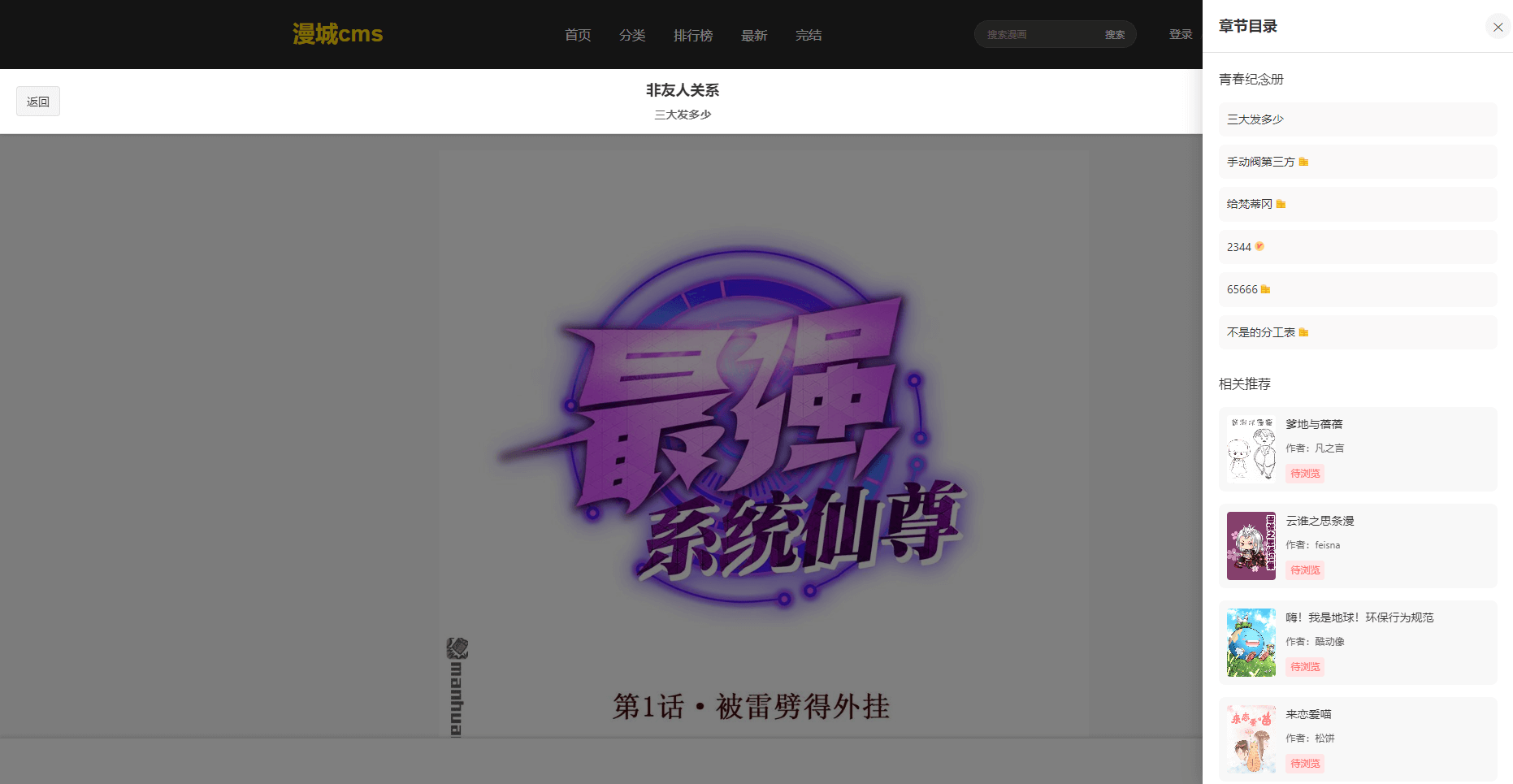Click the 搜索 button in the search bar
Screen dimensions: 1513x784
(x=1114, y=33)
